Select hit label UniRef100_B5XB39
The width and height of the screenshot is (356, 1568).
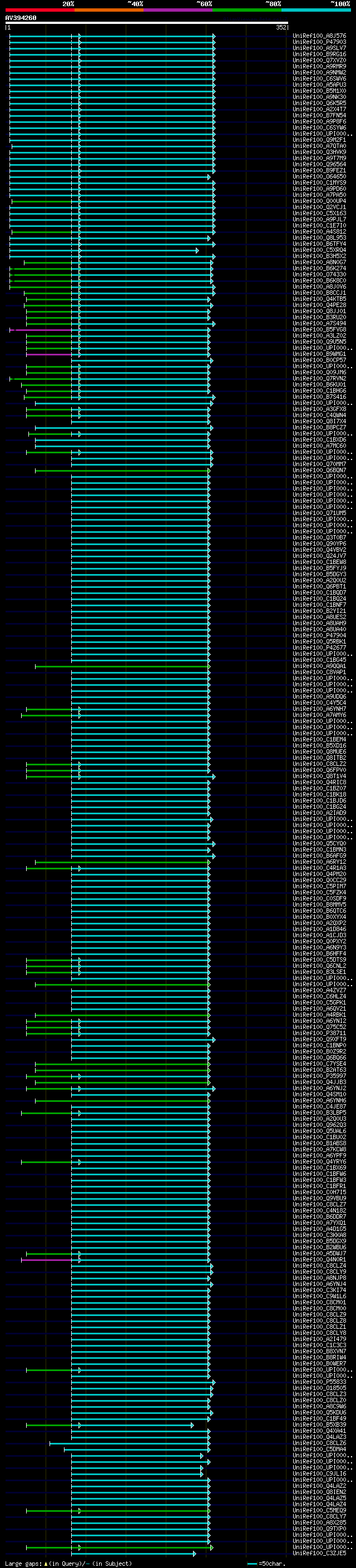[x=319, y=1424]
